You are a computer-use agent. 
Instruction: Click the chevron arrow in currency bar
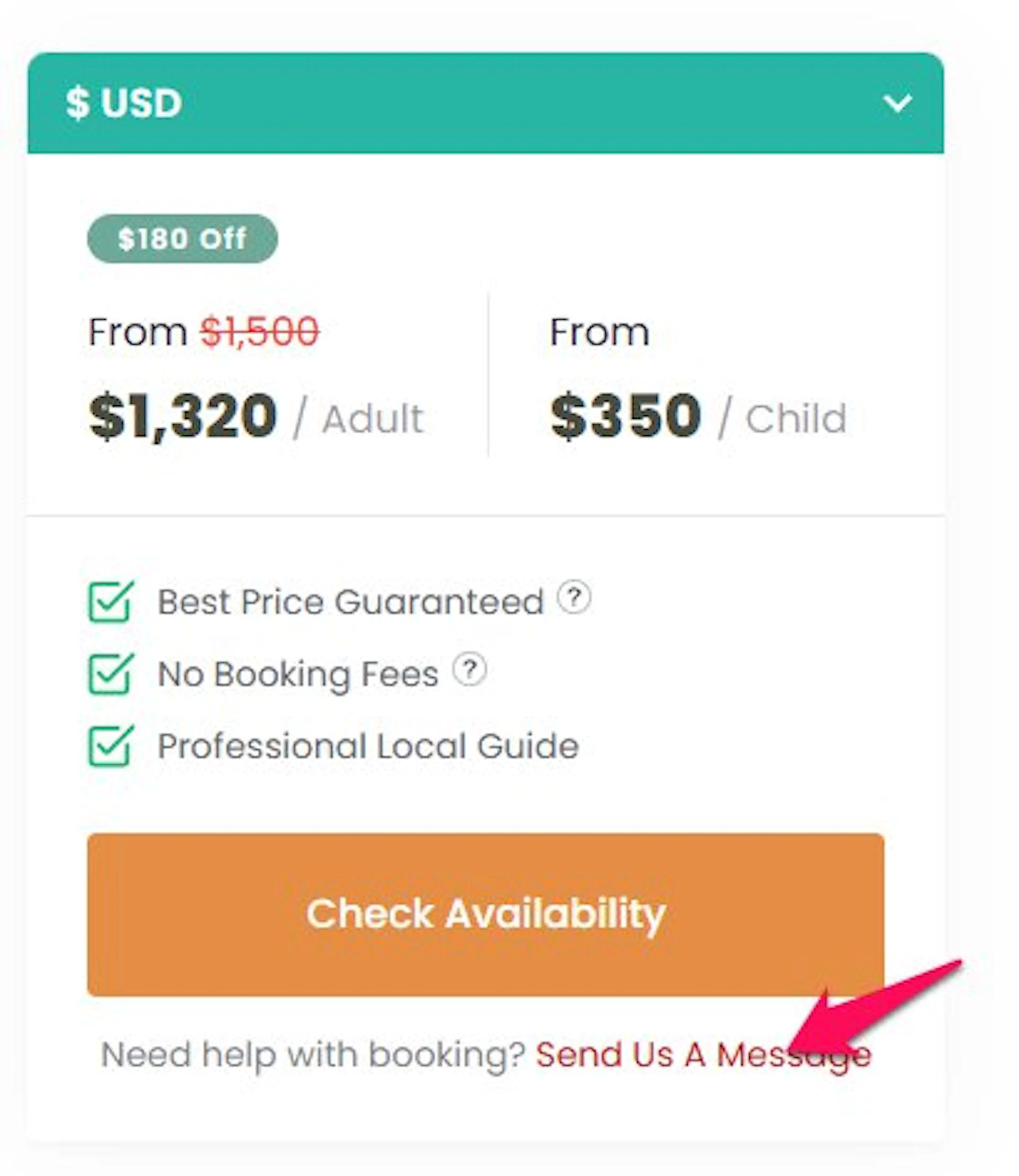click(897, 103)
